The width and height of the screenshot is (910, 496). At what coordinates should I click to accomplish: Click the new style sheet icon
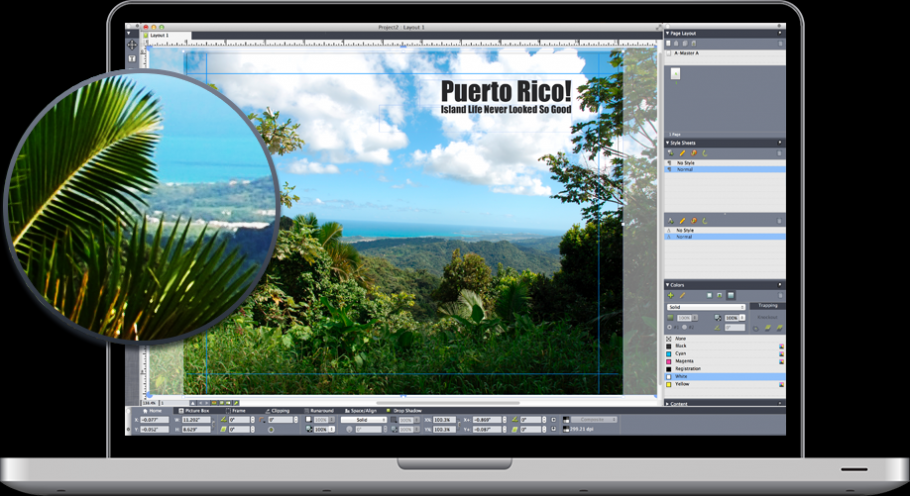(670, 152)
